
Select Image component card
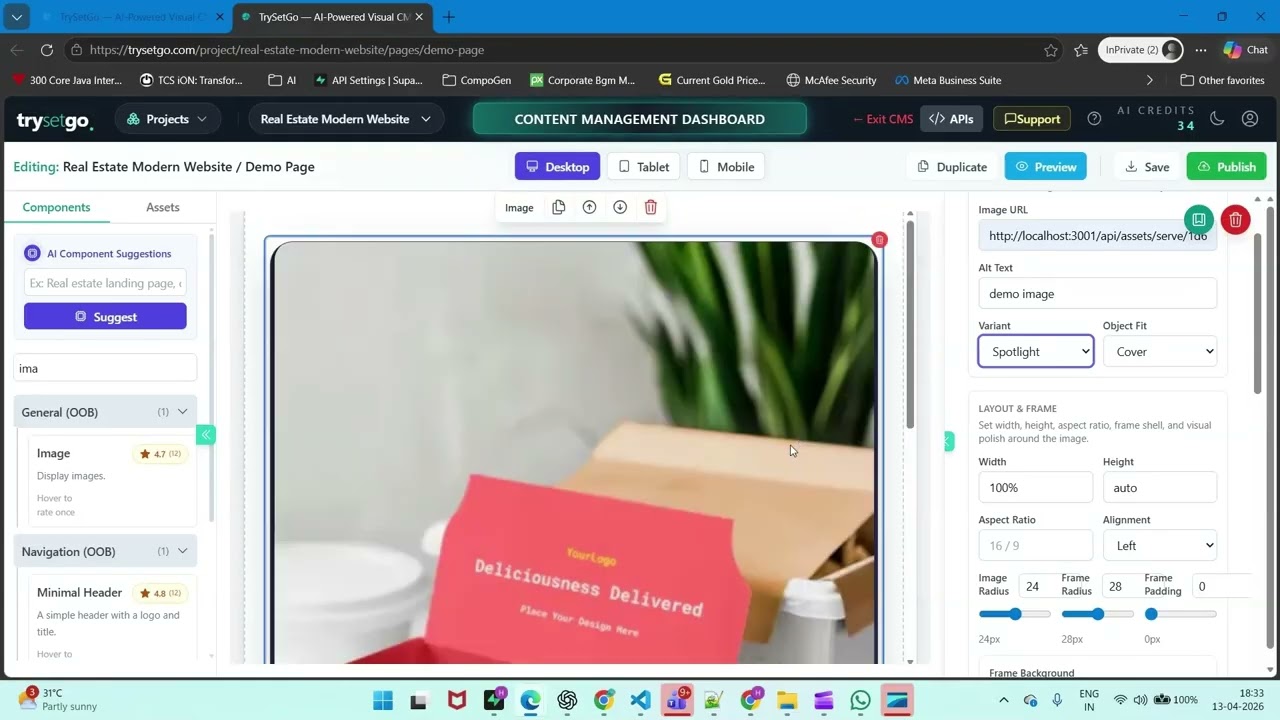(x=112, y=481)
